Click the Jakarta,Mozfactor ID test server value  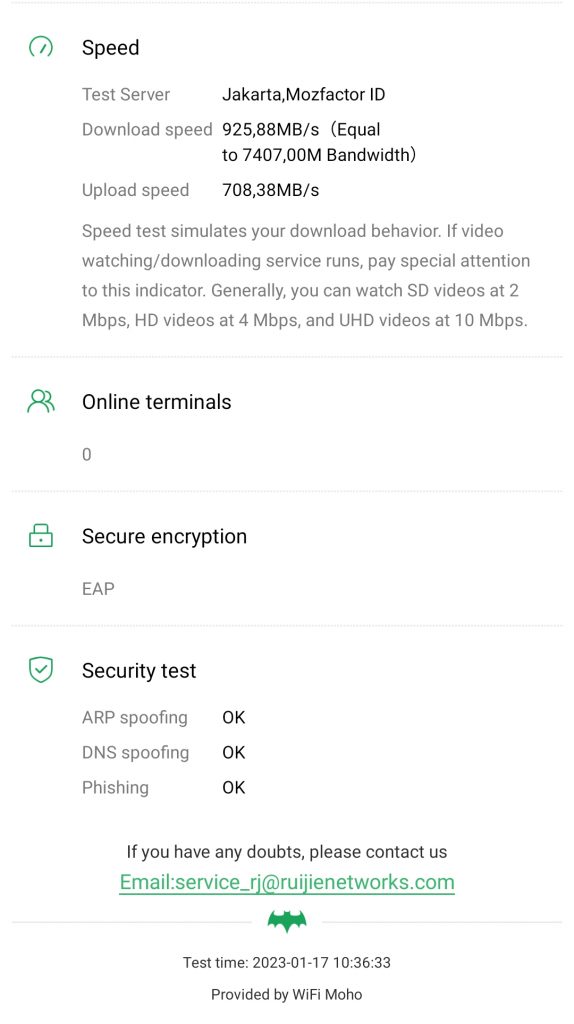pyautogui.click(x=304, y=95)
